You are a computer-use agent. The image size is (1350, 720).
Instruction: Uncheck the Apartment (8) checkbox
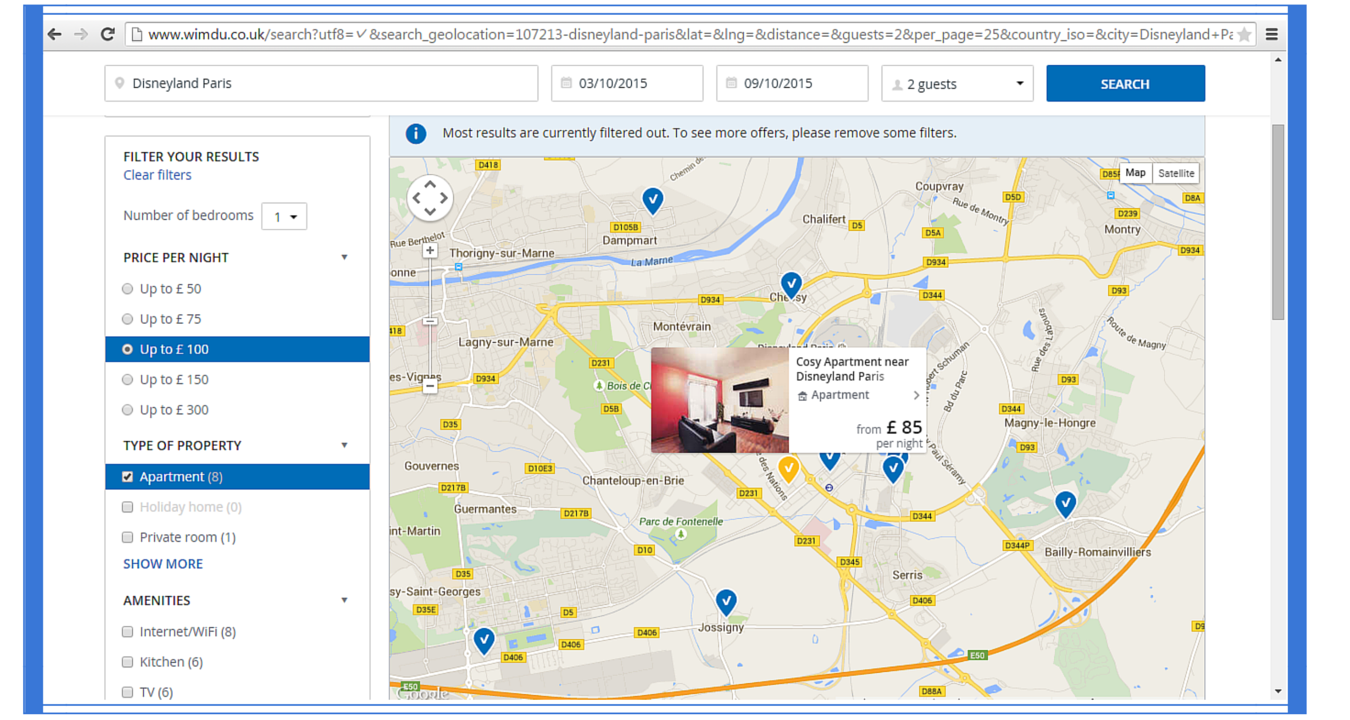click(x=127, y=477)
